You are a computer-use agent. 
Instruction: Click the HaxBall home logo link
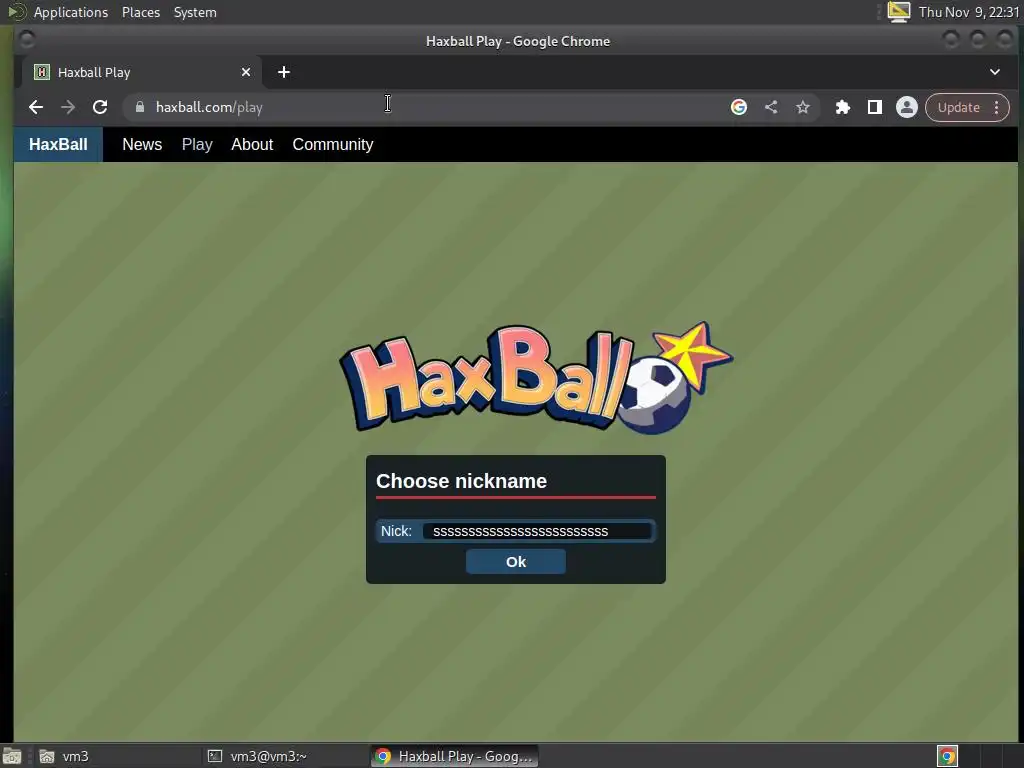tap(58, 144)
